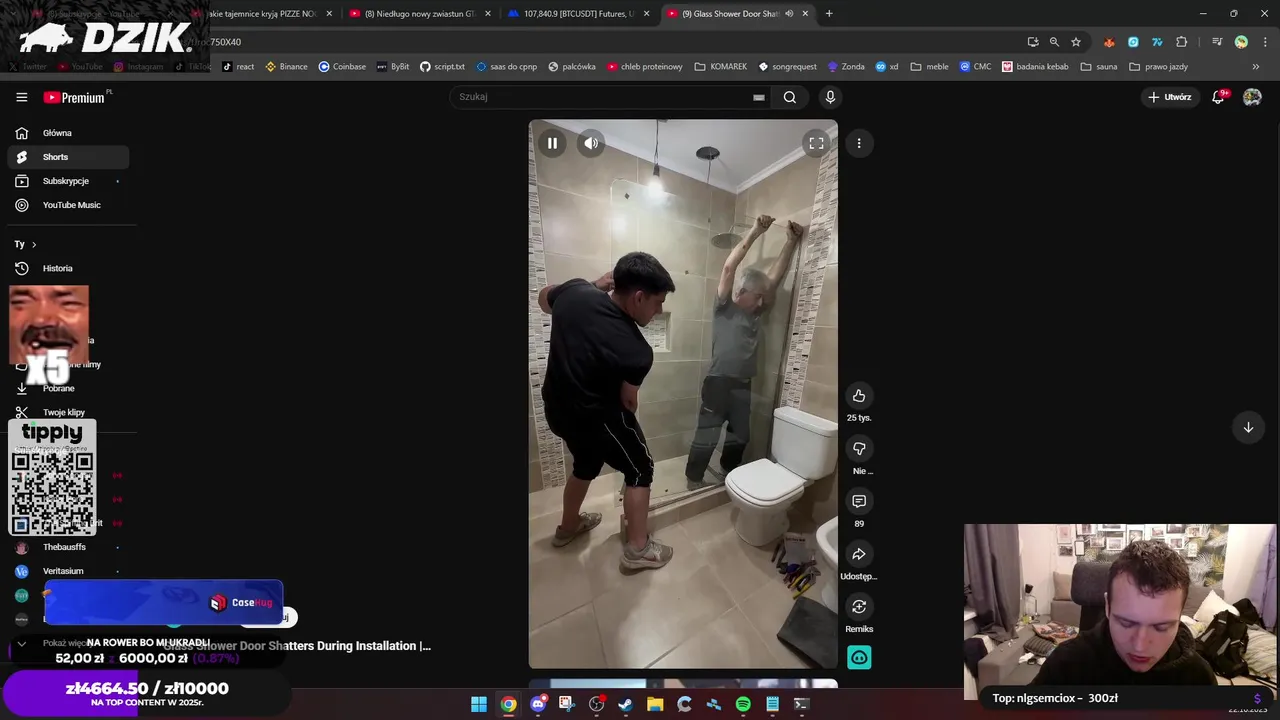Go to YouTube Premium home logo
Screen dimensions: 1280x720
[x=74, y=97]
